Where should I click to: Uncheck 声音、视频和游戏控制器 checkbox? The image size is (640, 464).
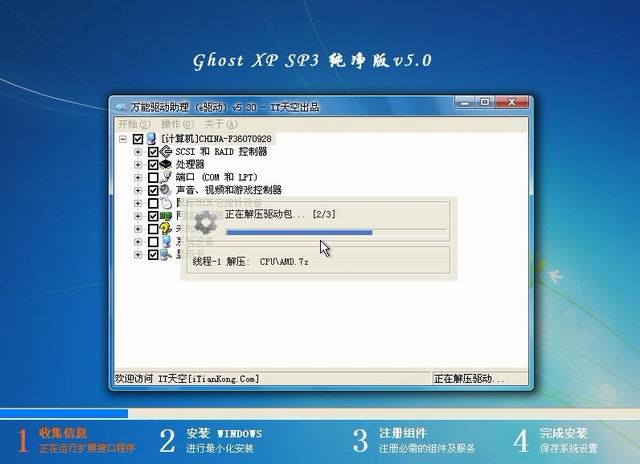point(153,190)
